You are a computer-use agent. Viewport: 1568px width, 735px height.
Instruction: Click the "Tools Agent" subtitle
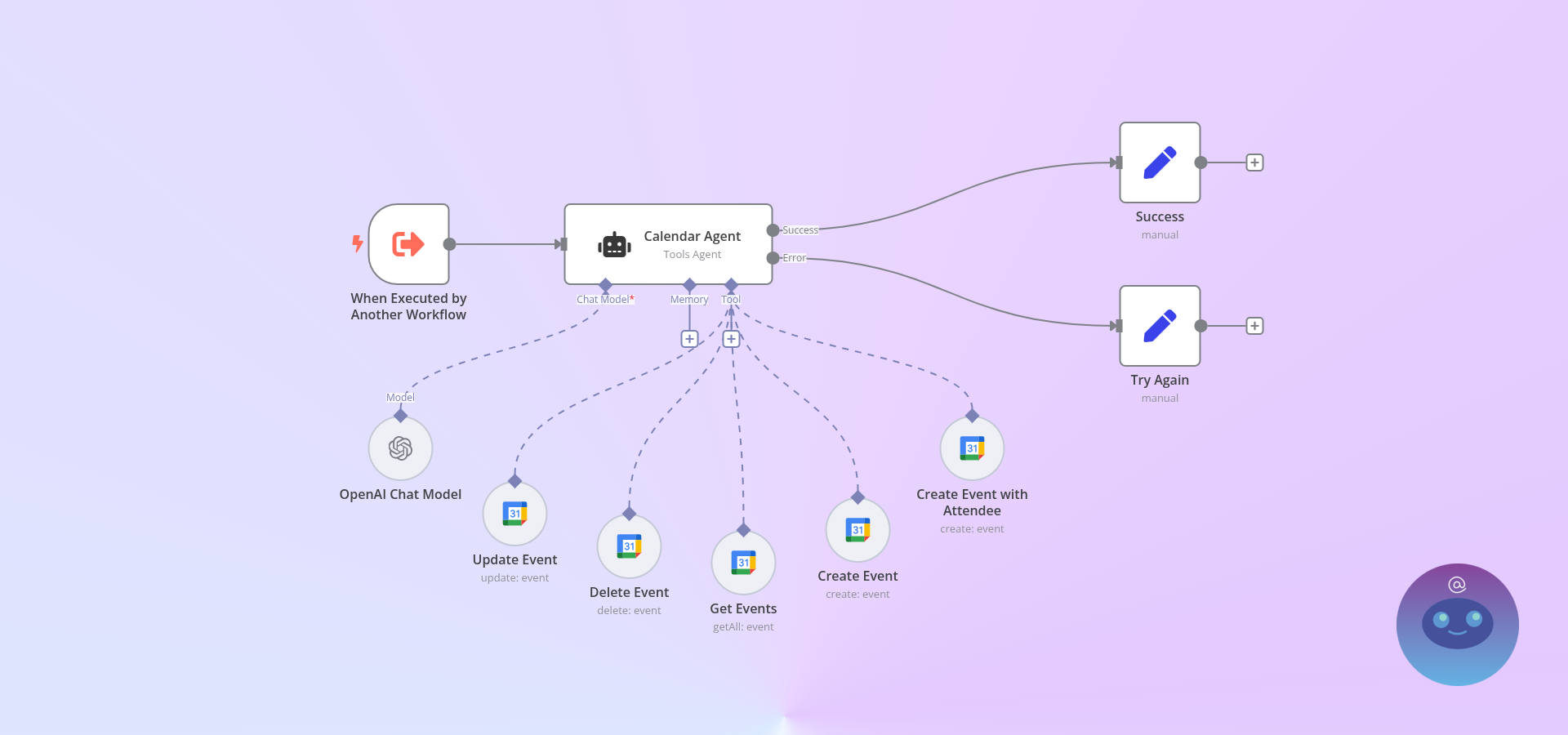(x=693, y=255)
